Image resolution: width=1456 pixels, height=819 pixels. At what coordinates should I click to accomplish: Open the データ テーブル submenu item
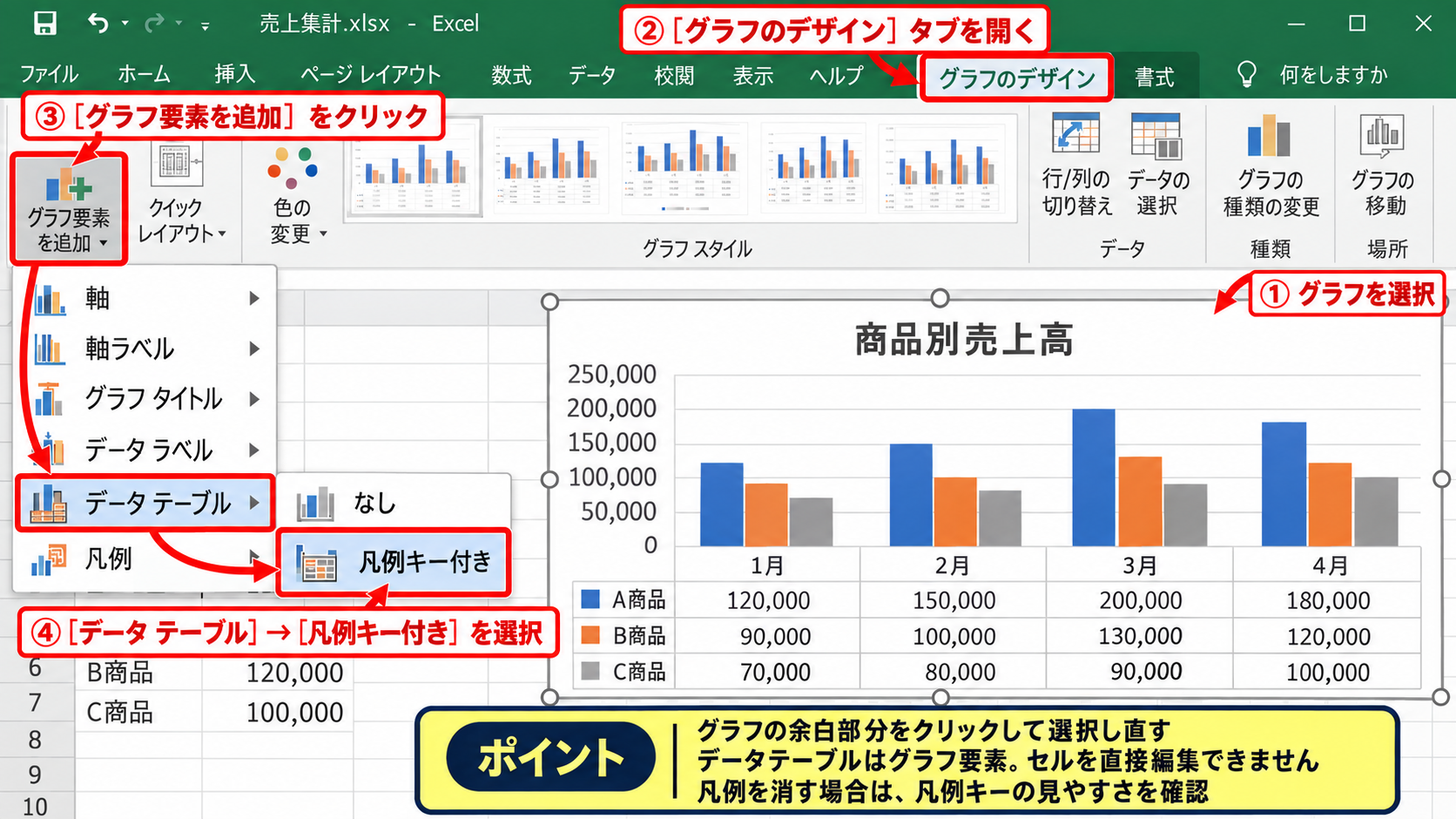[x=146, y=503]
